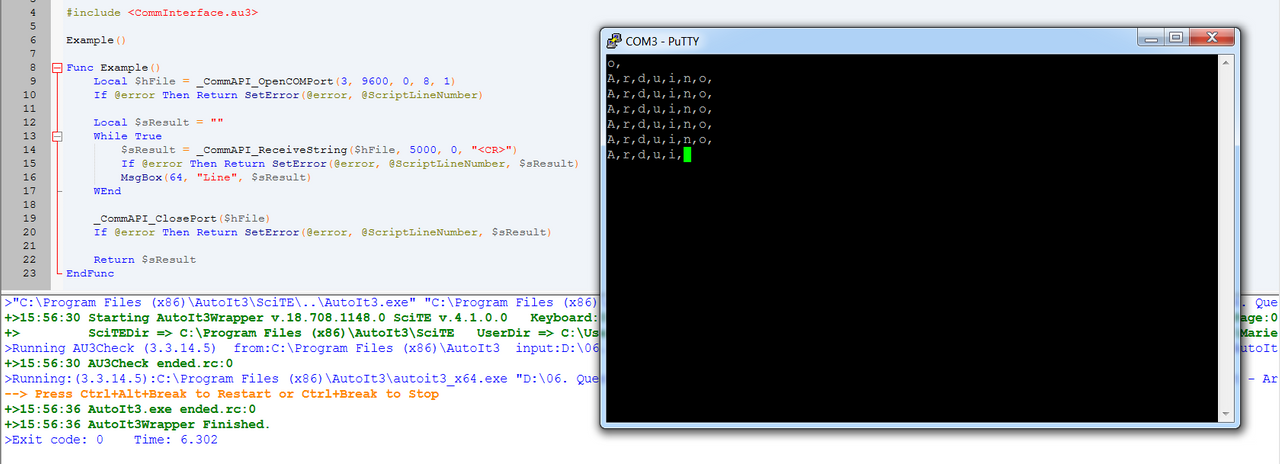Close the COM3 PuTTY window
This screenshot has height=464, width=1280.
(x=1214, y=38)
